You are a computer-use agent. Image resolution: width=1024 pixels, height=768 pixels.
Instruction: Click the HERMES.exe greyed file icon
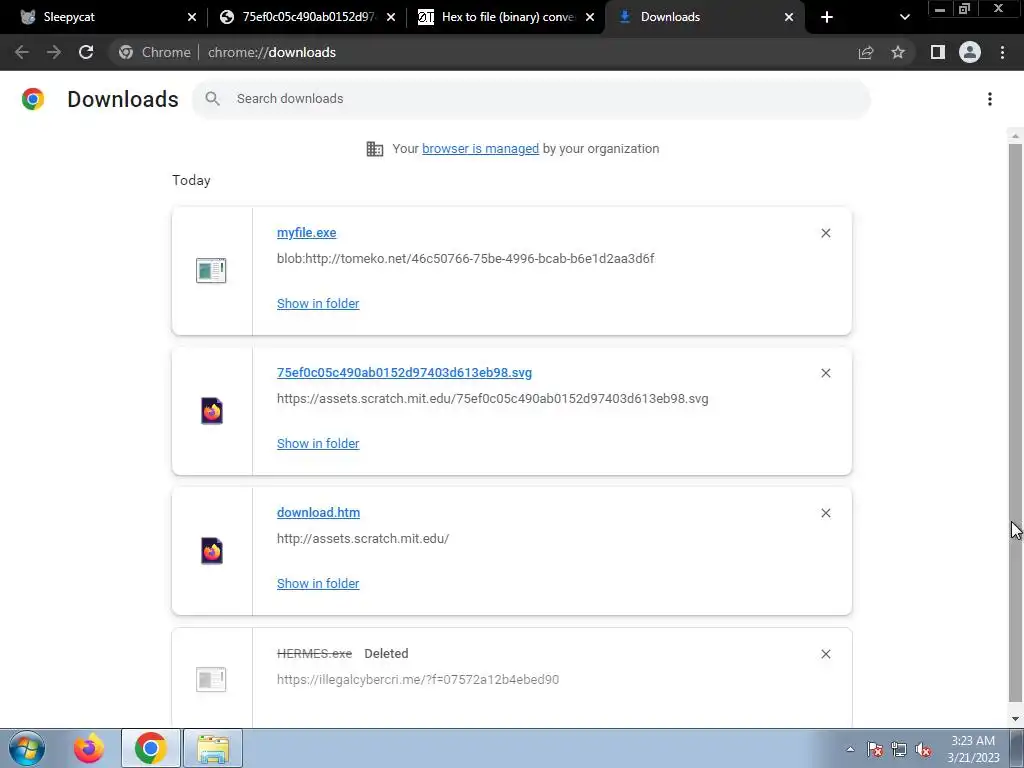pos(211,679)
